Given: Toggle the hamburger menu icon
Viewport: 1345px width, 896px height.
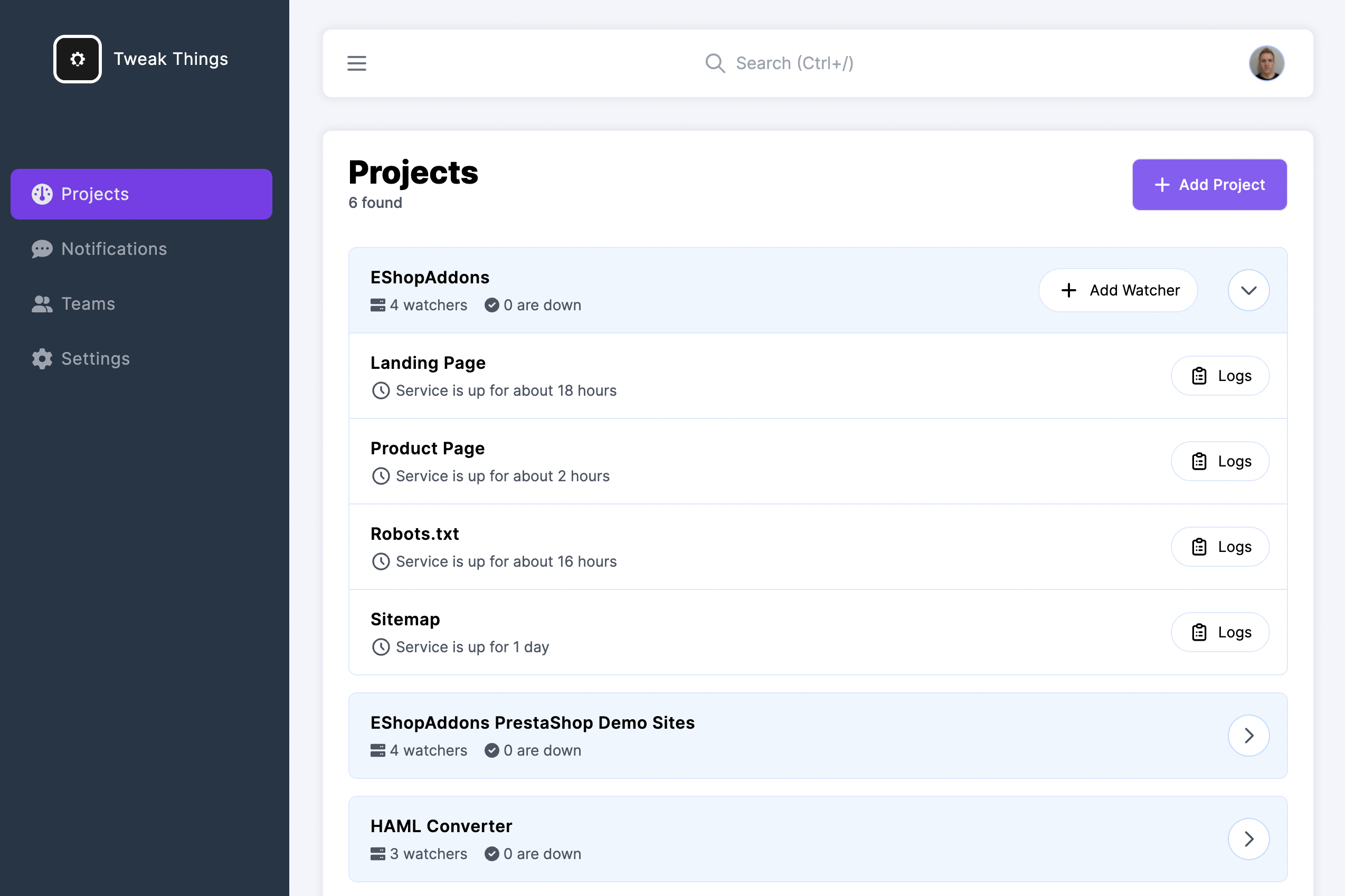Looking at the screenshot, I should click(x=357, y=63).
